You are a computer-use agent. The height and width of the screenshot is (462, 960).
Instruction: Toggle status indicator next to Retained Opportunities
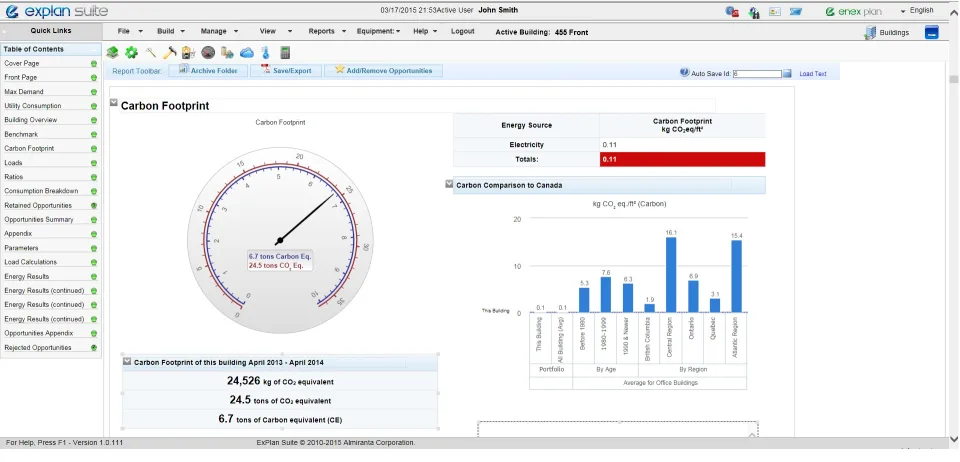pyautogui.click(x=94, y=206)
